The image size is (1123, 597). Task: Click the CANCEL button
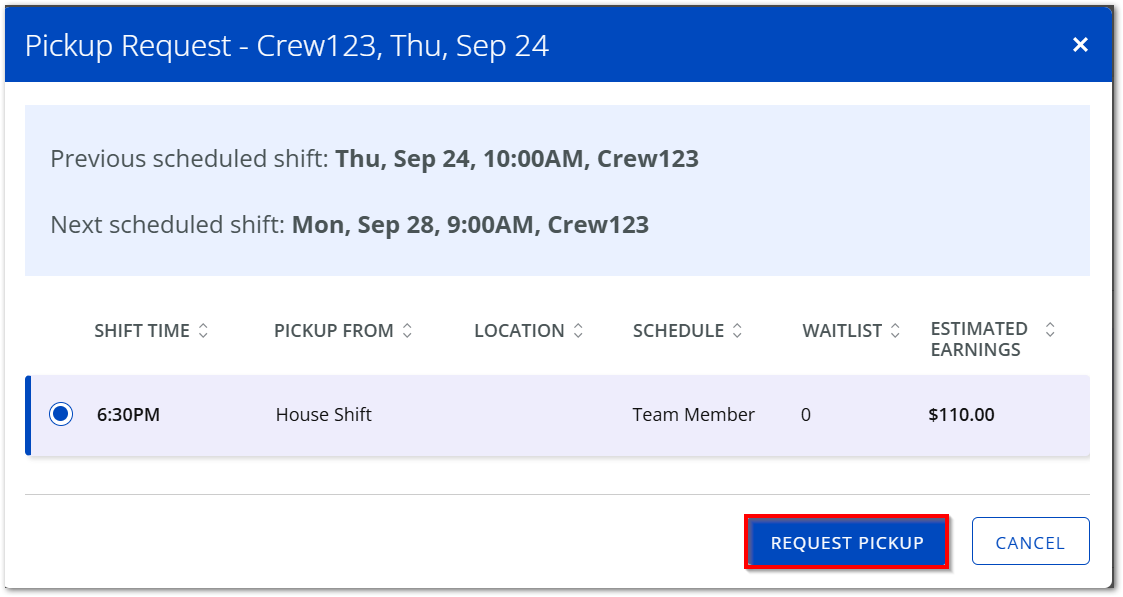[x=1030, y=542]
